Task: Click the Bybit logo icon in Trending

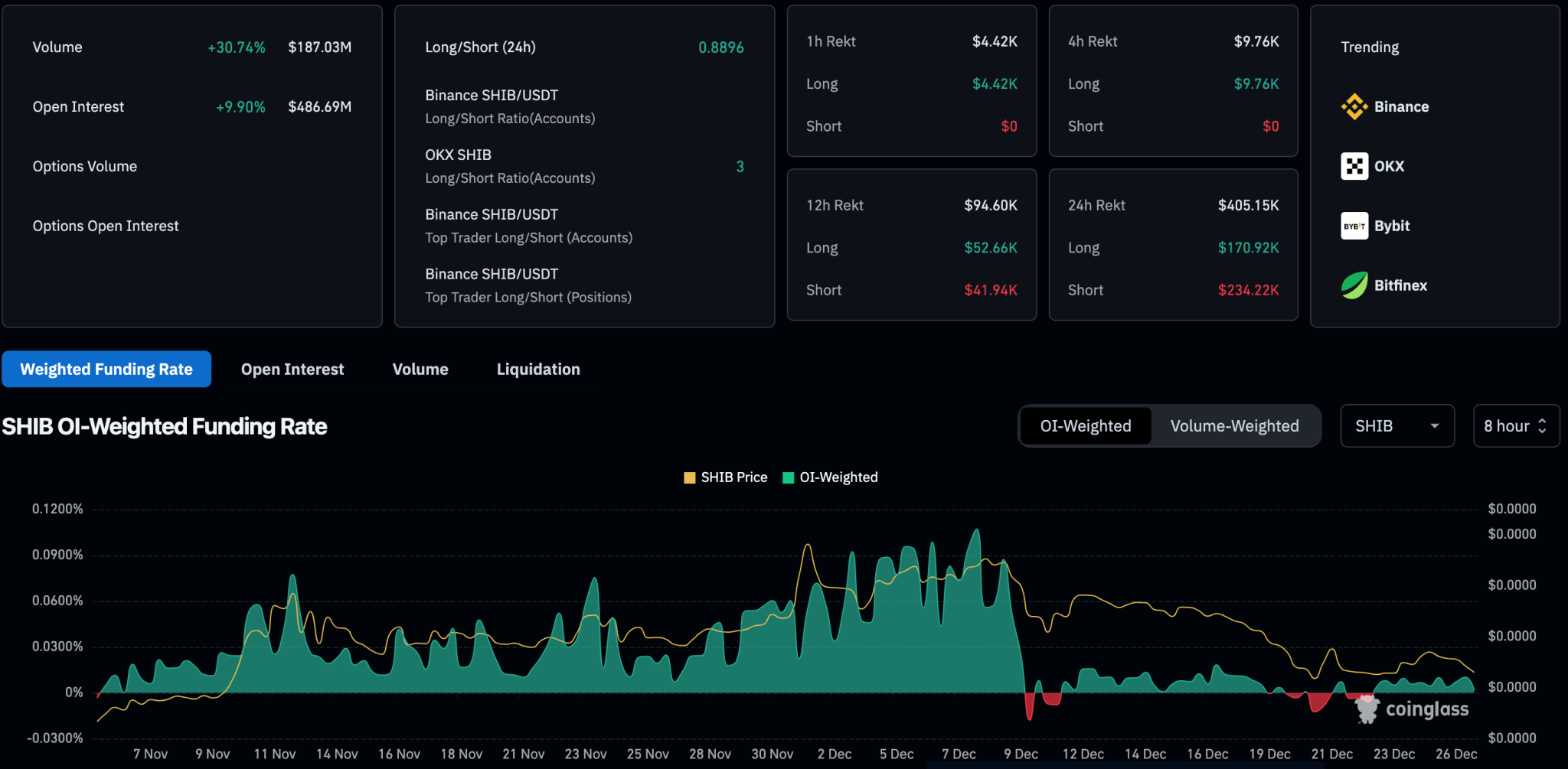Action: pos(1354,226)
